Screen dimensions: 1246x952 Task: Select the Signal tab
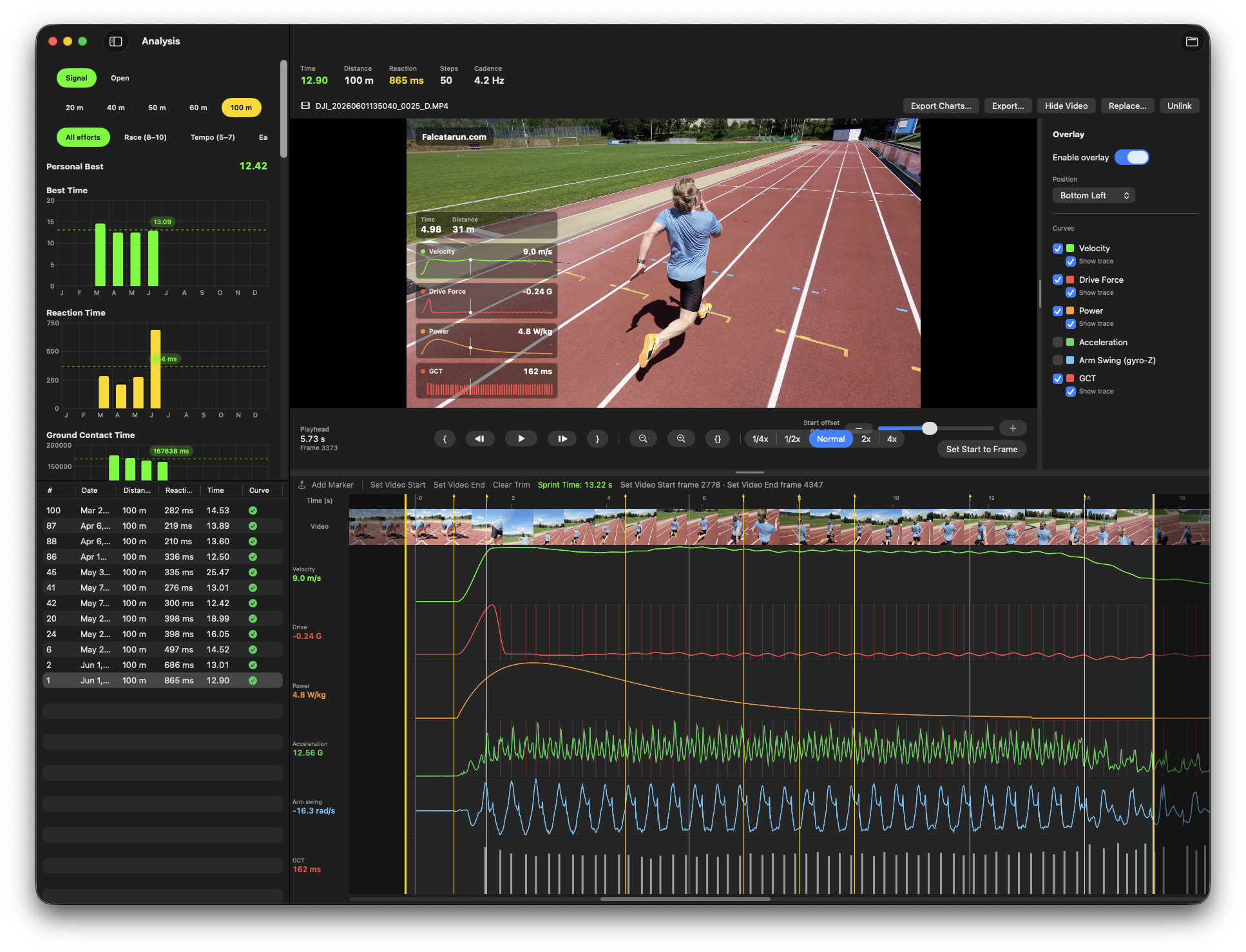(77, 78)
